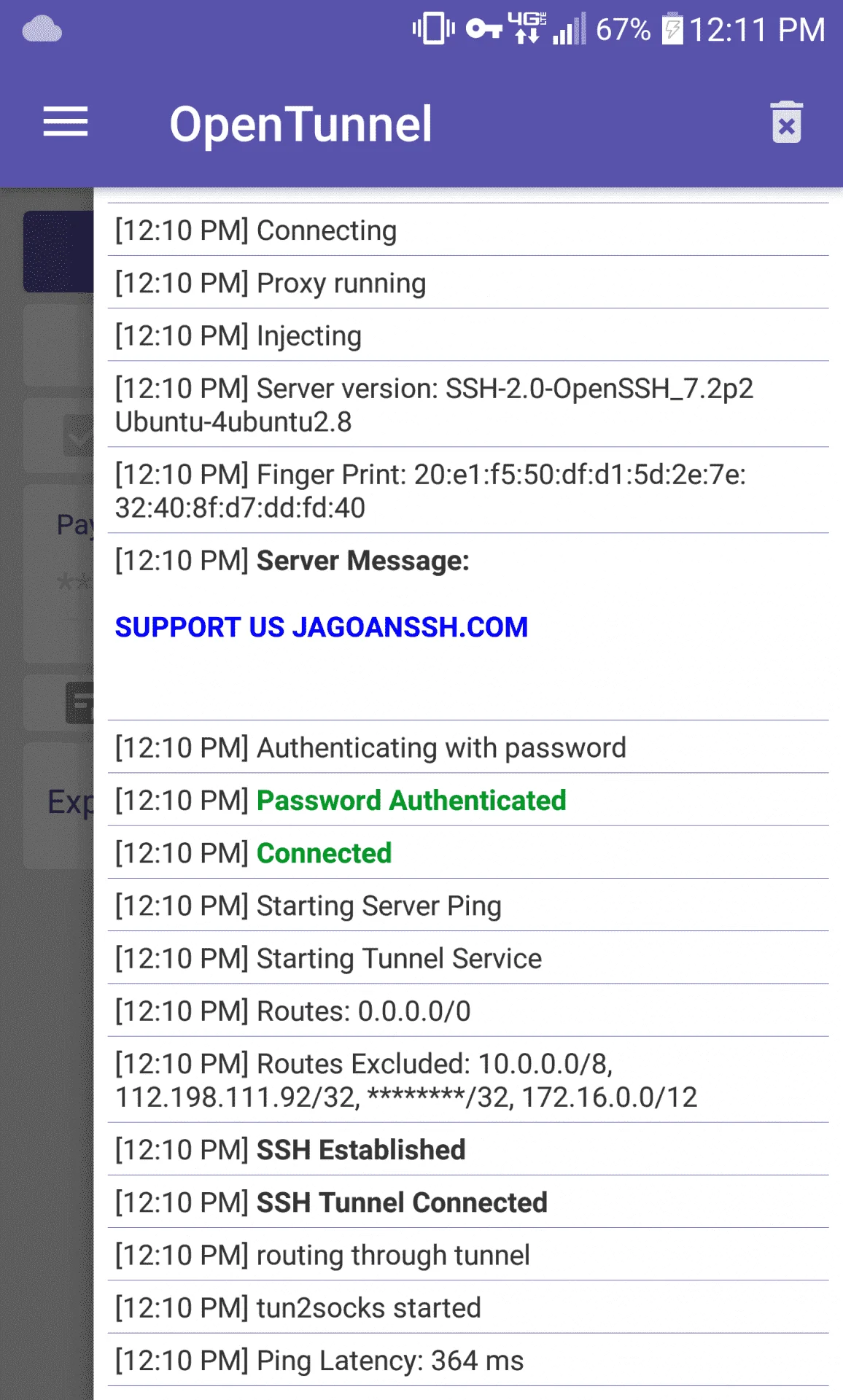
Task: Open the hamburger navigation menu
Action: (66, 122)
